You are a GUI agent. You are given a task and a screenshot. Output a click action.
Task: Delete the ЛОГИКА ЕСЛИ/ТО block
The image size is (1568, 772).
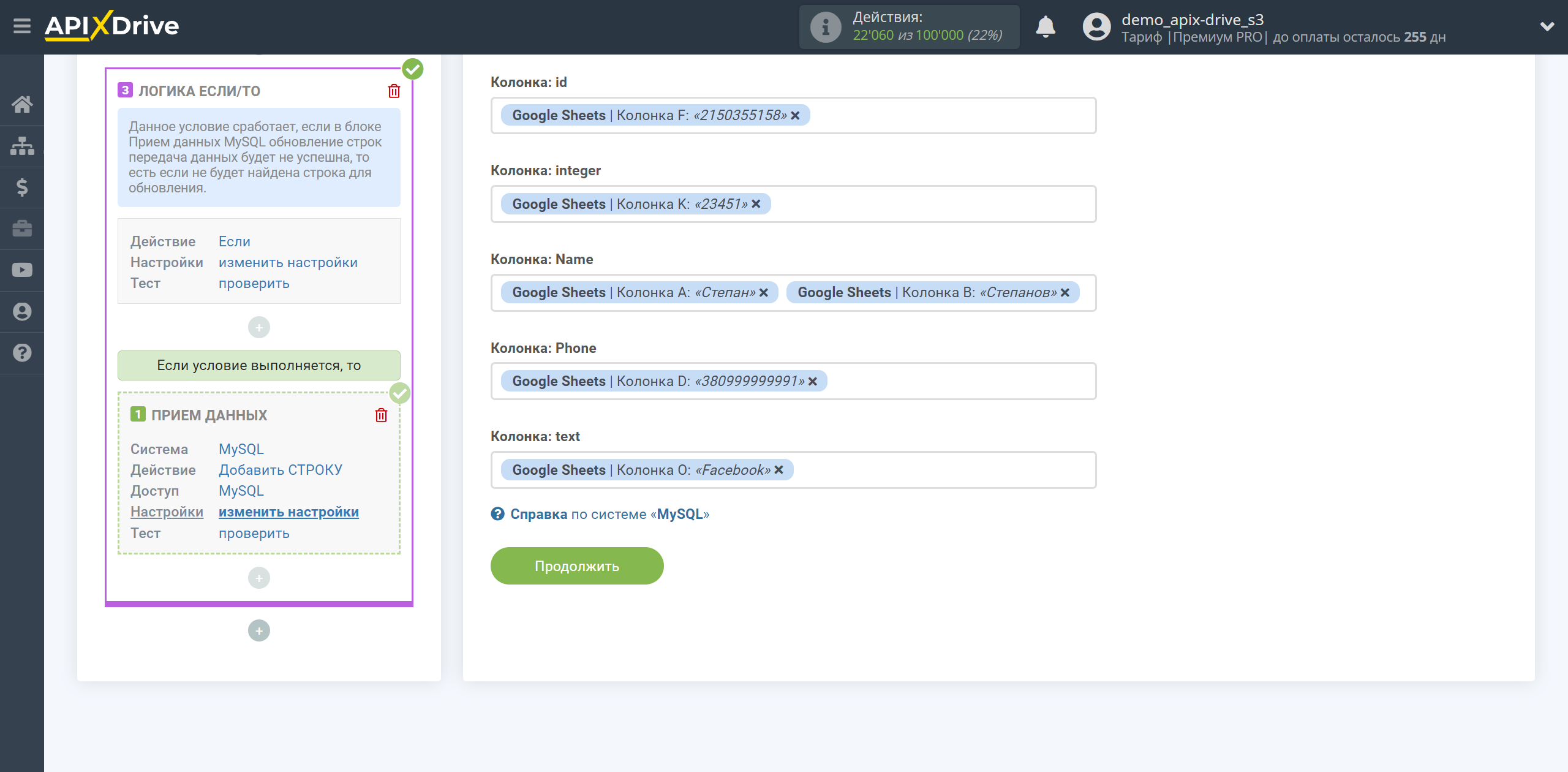(394, 91)
